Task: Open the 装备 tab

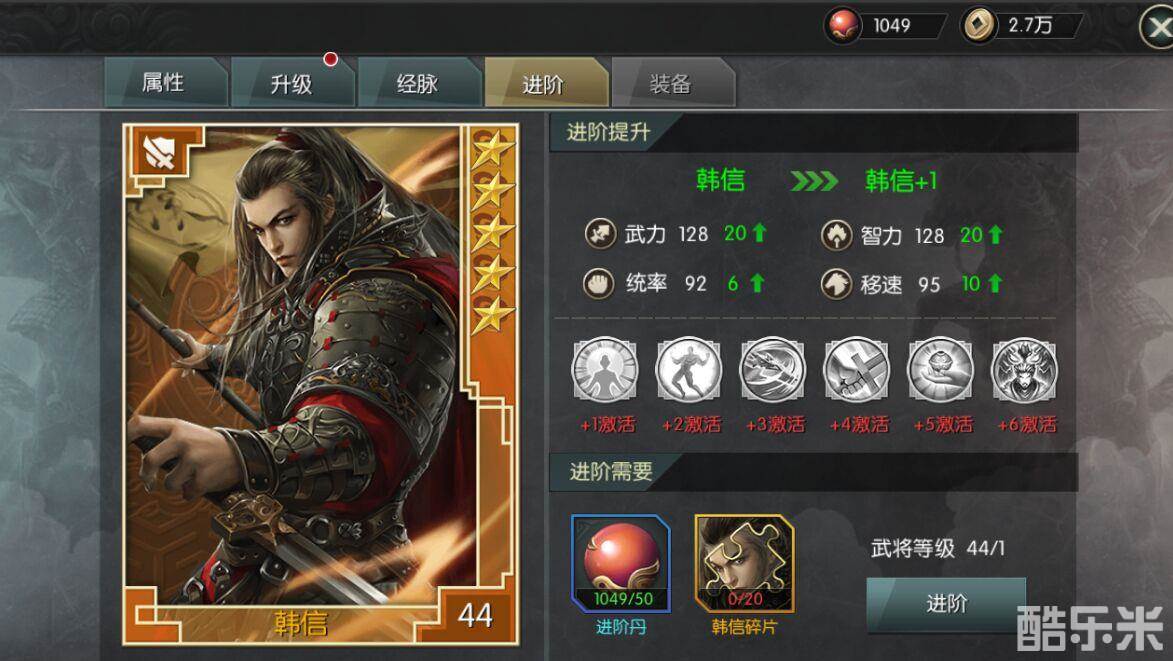Action: (673, 82)
